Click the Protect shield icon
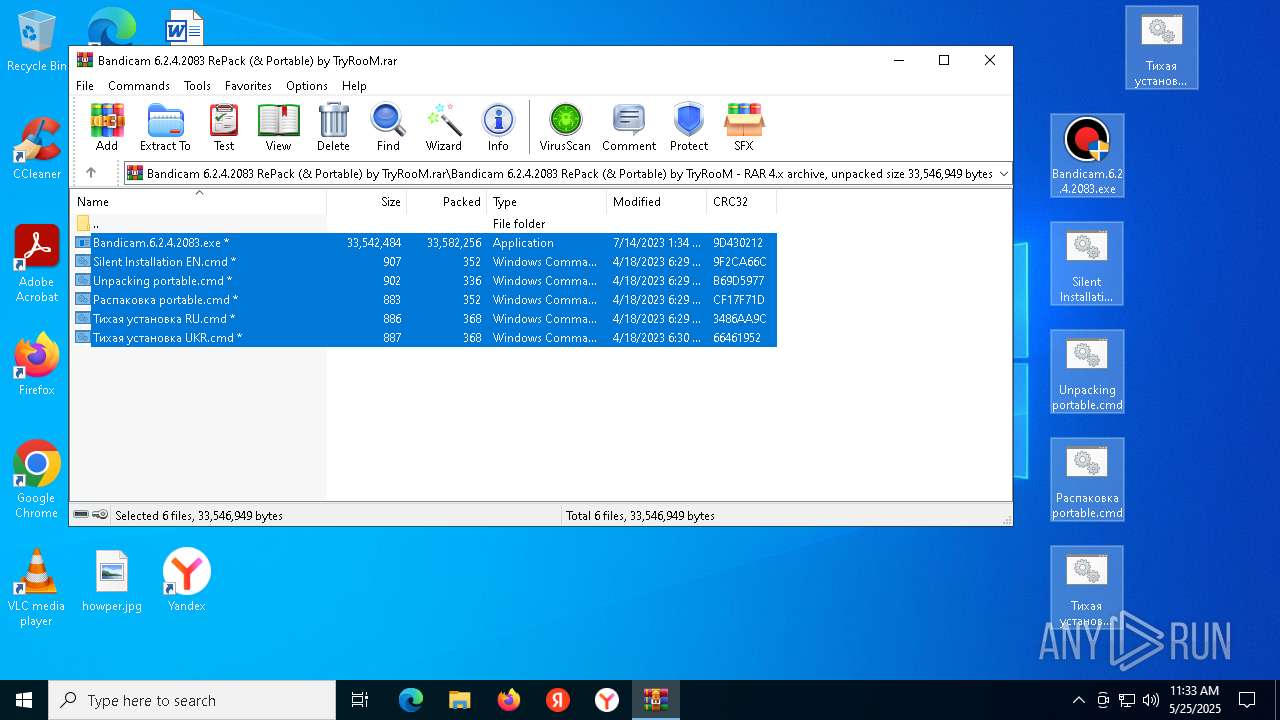Viewport: 1280px width, 720px height. tap(689, 127)
